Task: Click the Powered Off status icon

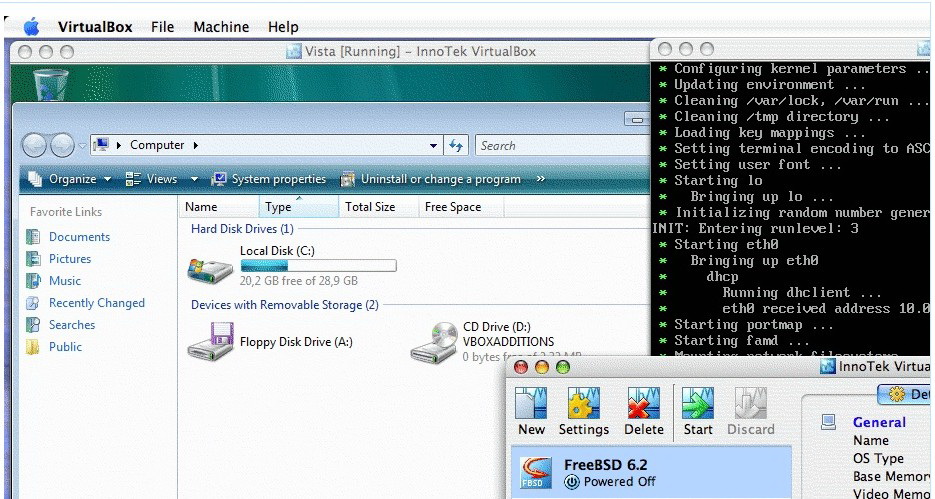Action: (x=572, y=482)
